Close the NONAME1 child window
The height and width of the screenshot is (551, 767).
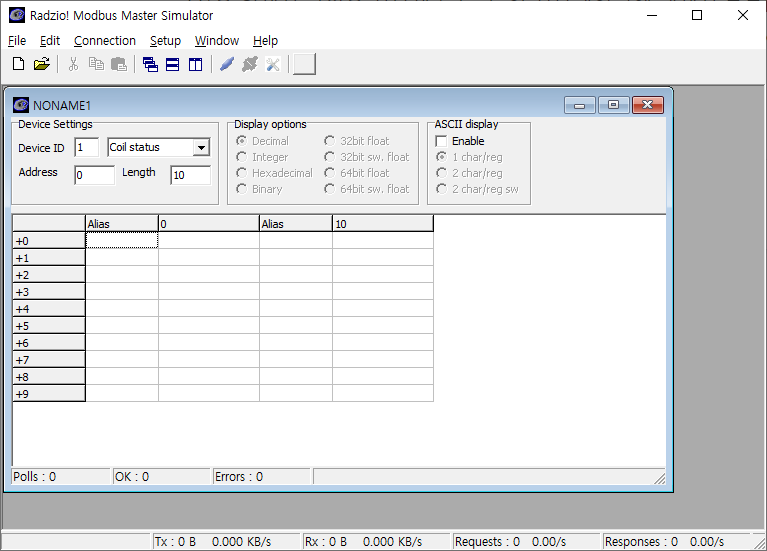648,105
